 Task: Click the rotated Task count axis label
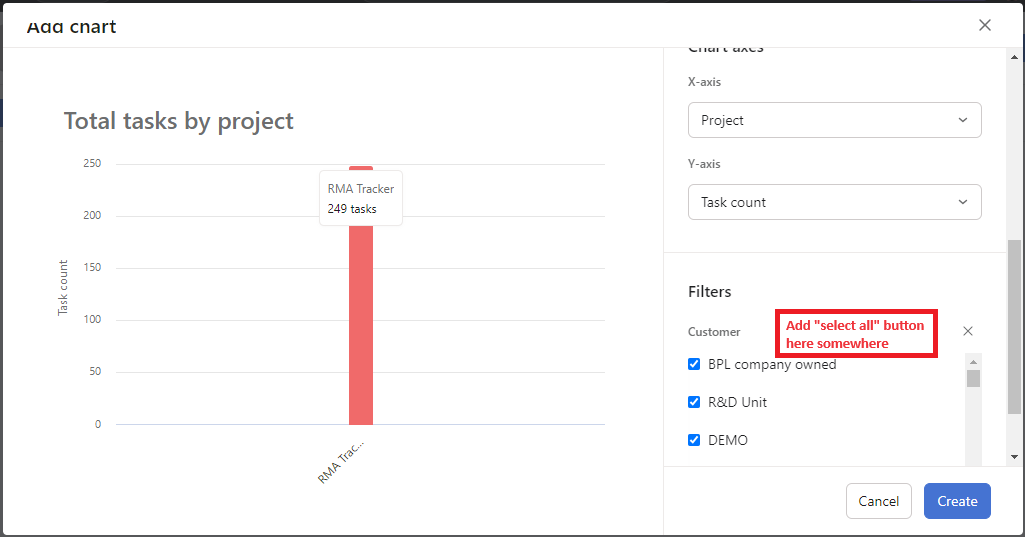(x=63, y=288)
